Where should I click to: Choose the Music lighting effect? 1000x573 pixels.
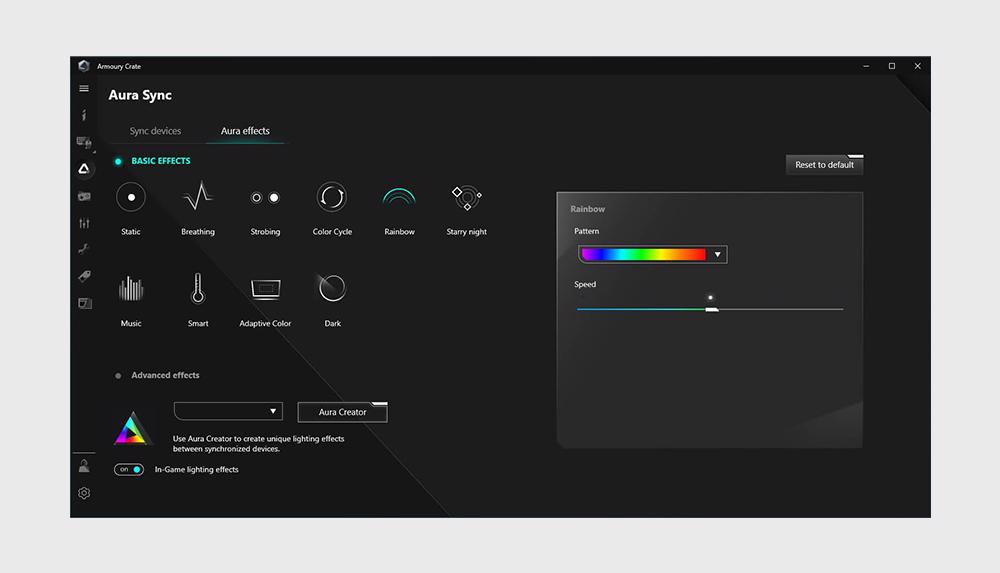[x=131, y=290]
